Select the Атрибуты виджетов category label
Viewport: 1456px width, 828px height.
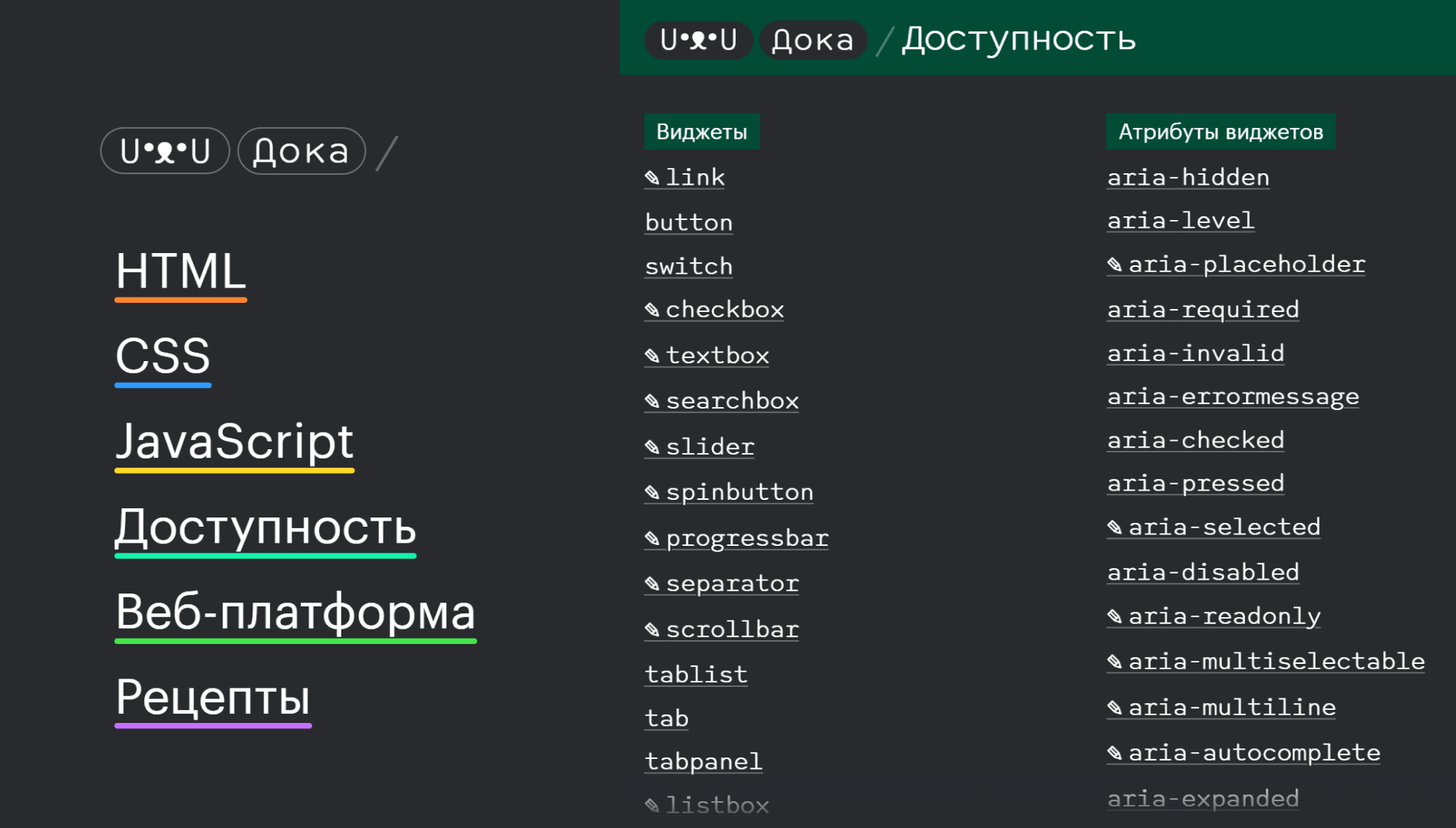pos(1220,132)
